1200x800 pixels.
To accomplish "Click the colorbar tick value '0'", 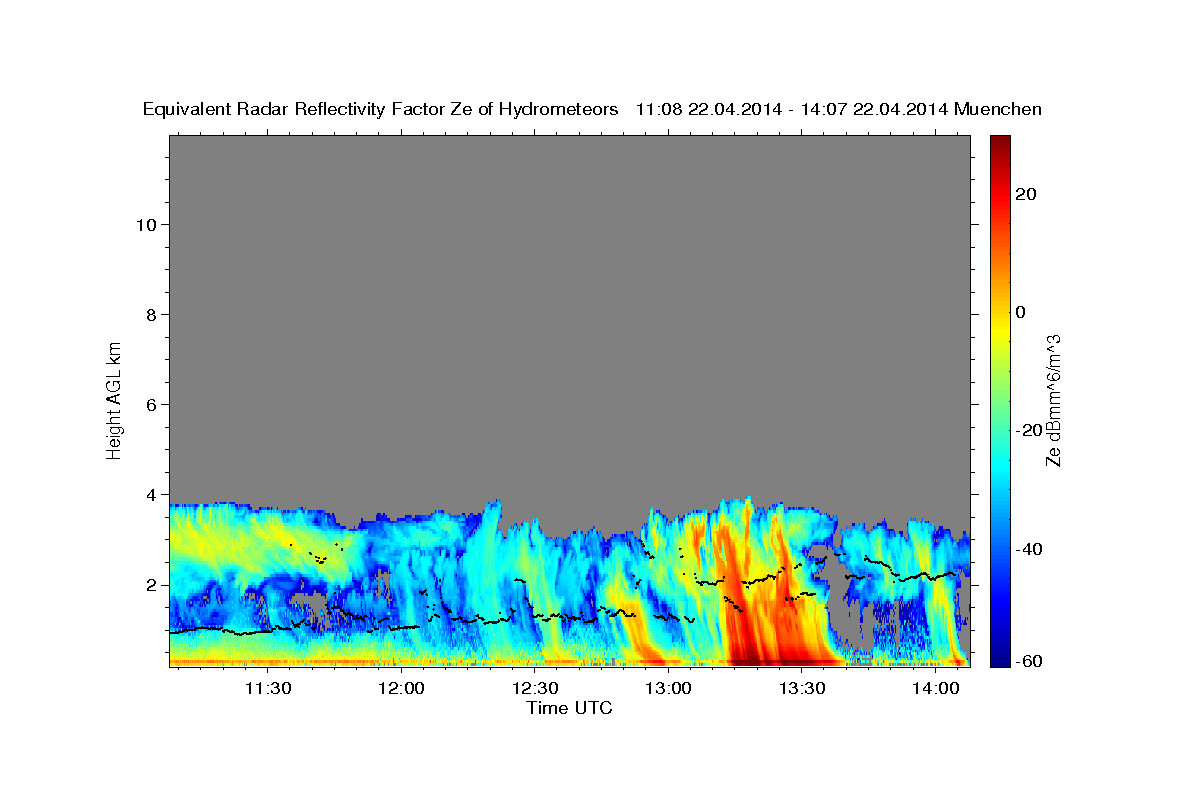I will [x=1021, y=312].
